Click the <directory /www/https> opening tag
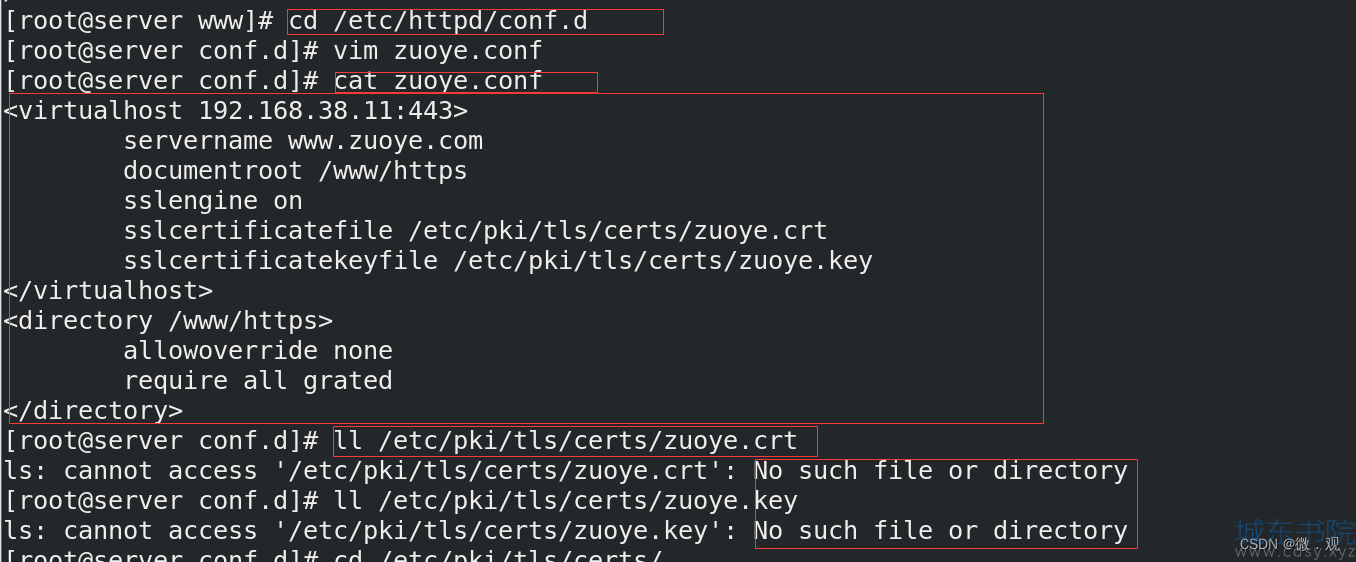 (168, 321)
